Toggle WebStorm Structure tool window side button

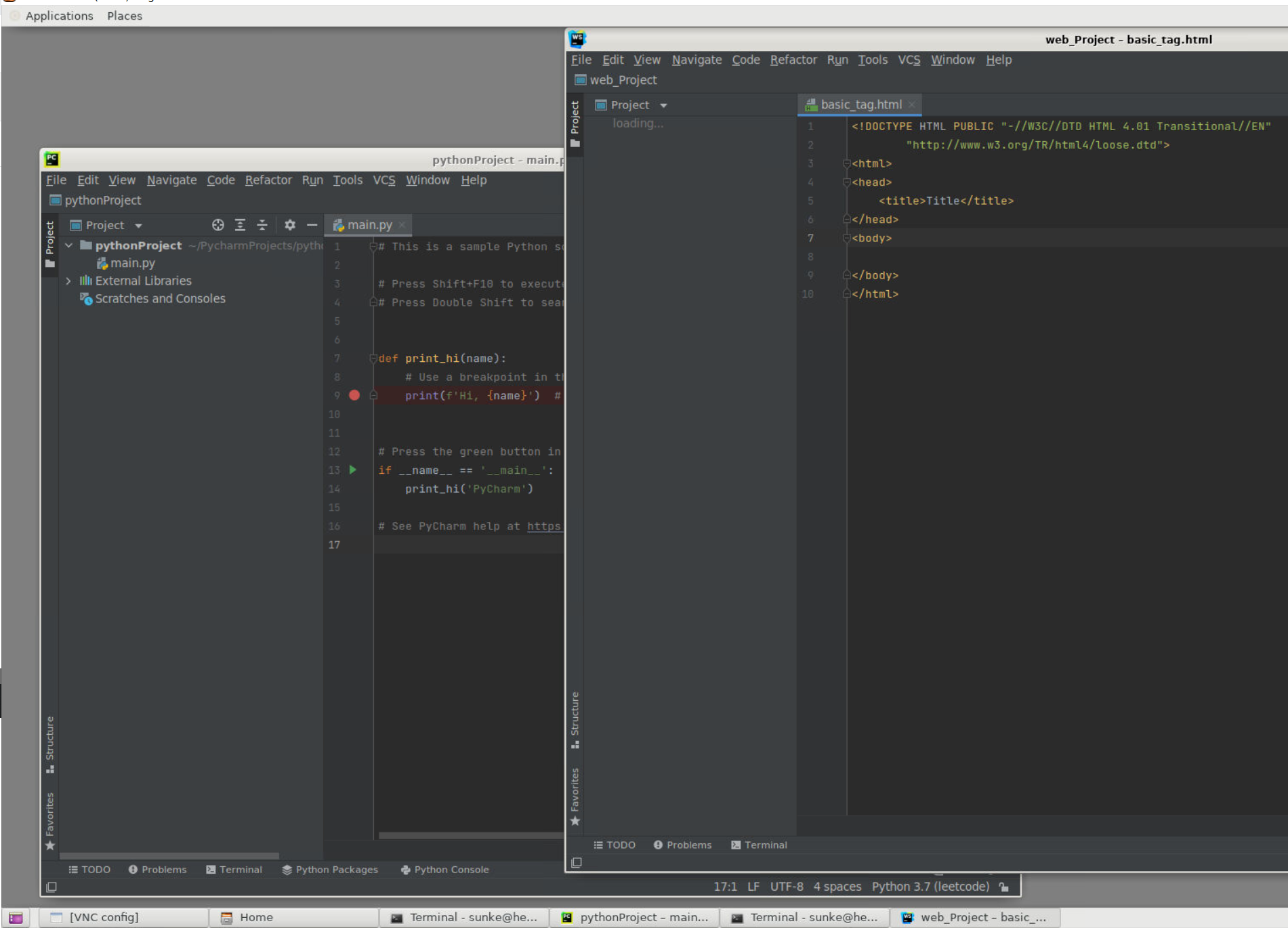click(x=575, y=720)
